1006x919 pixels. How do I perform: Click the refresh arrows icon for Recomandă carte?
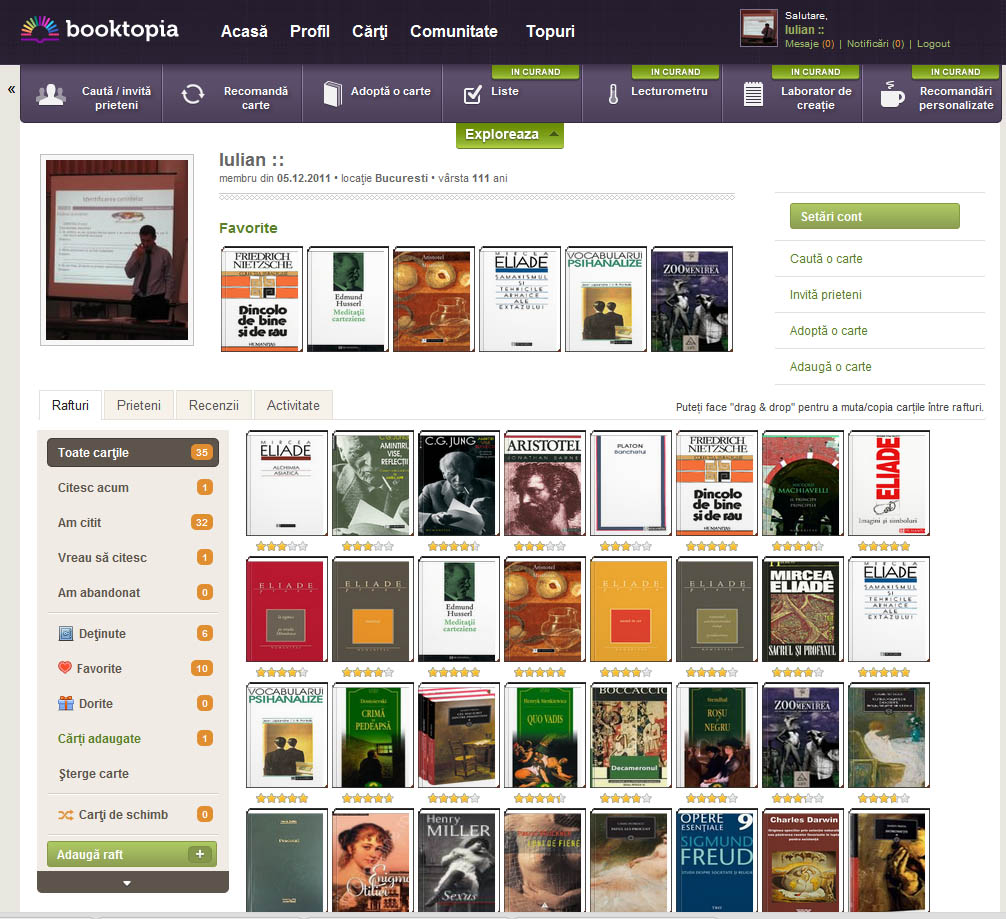[192, 94]
